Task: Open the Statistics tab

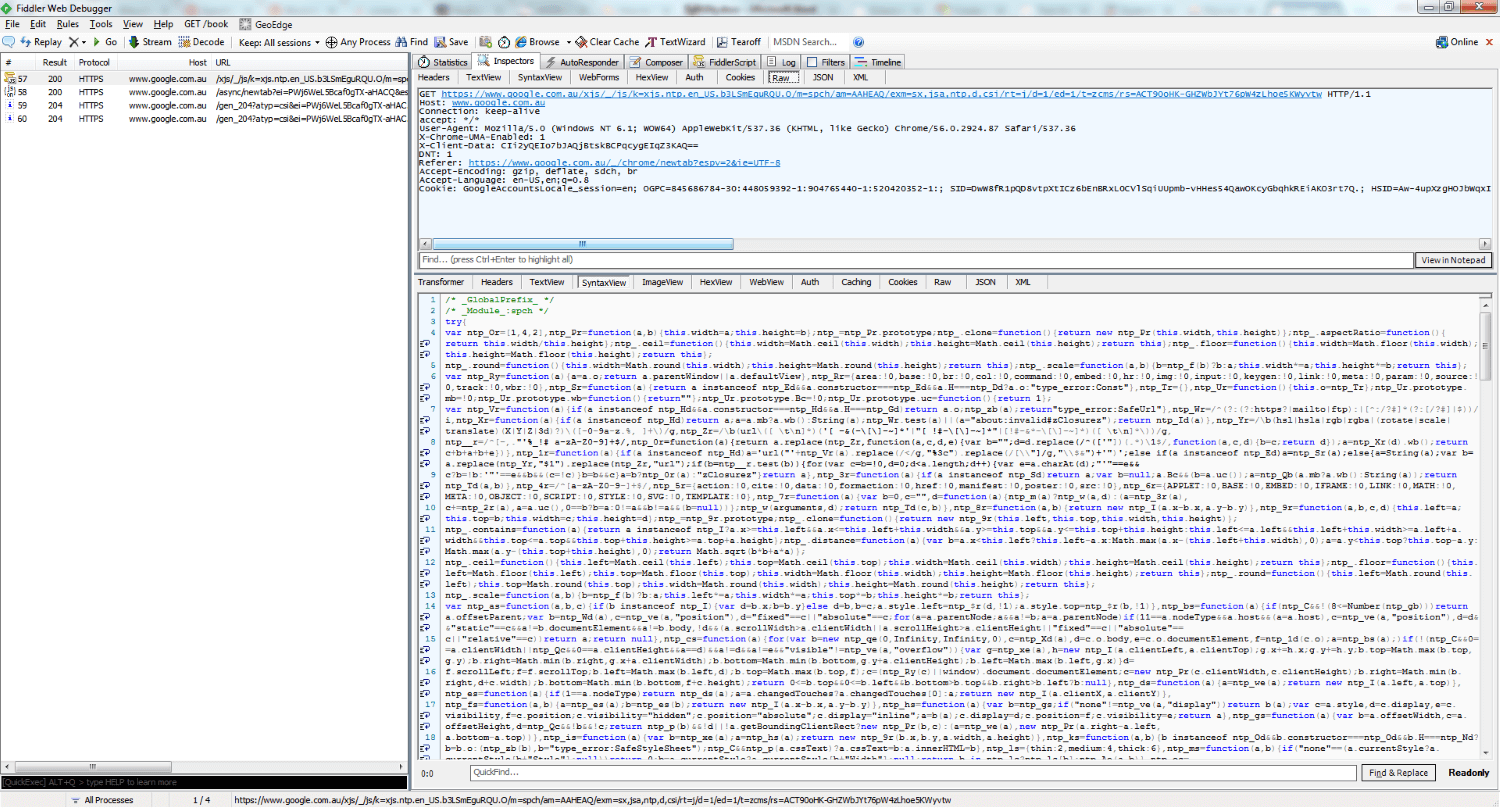Action: [x=443, y=62]
